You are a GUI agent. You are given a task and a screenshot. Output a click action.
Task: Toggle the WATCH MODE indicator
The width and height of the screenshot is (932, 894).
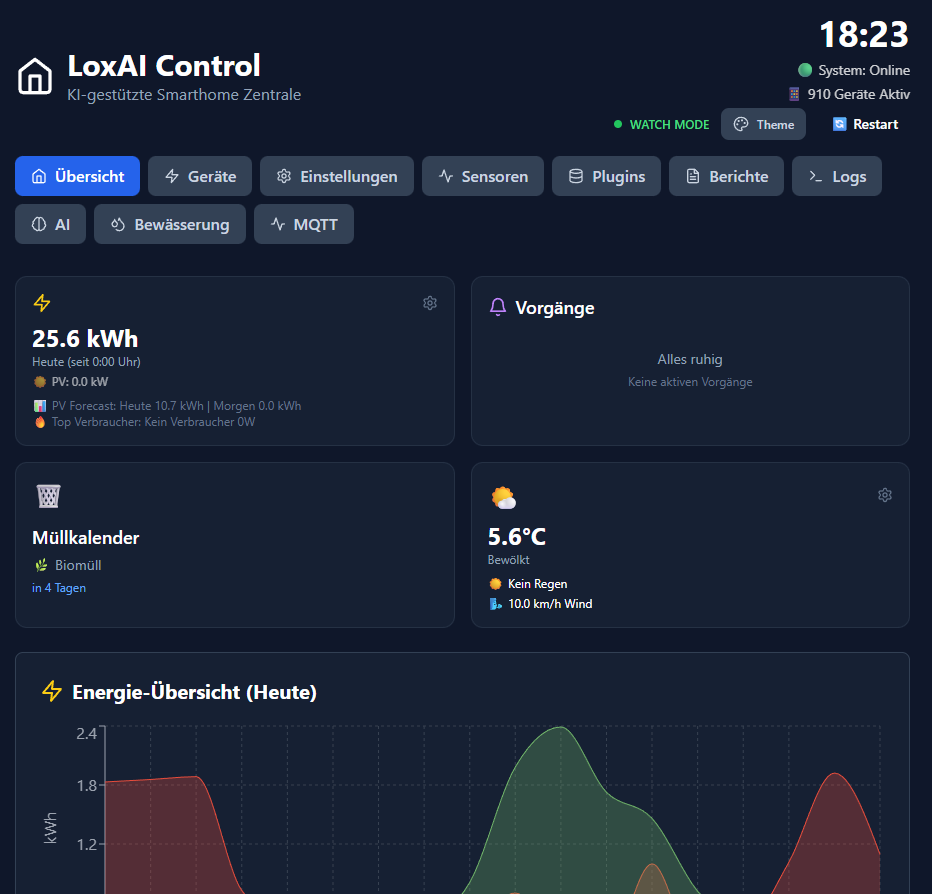pos(661,124)
